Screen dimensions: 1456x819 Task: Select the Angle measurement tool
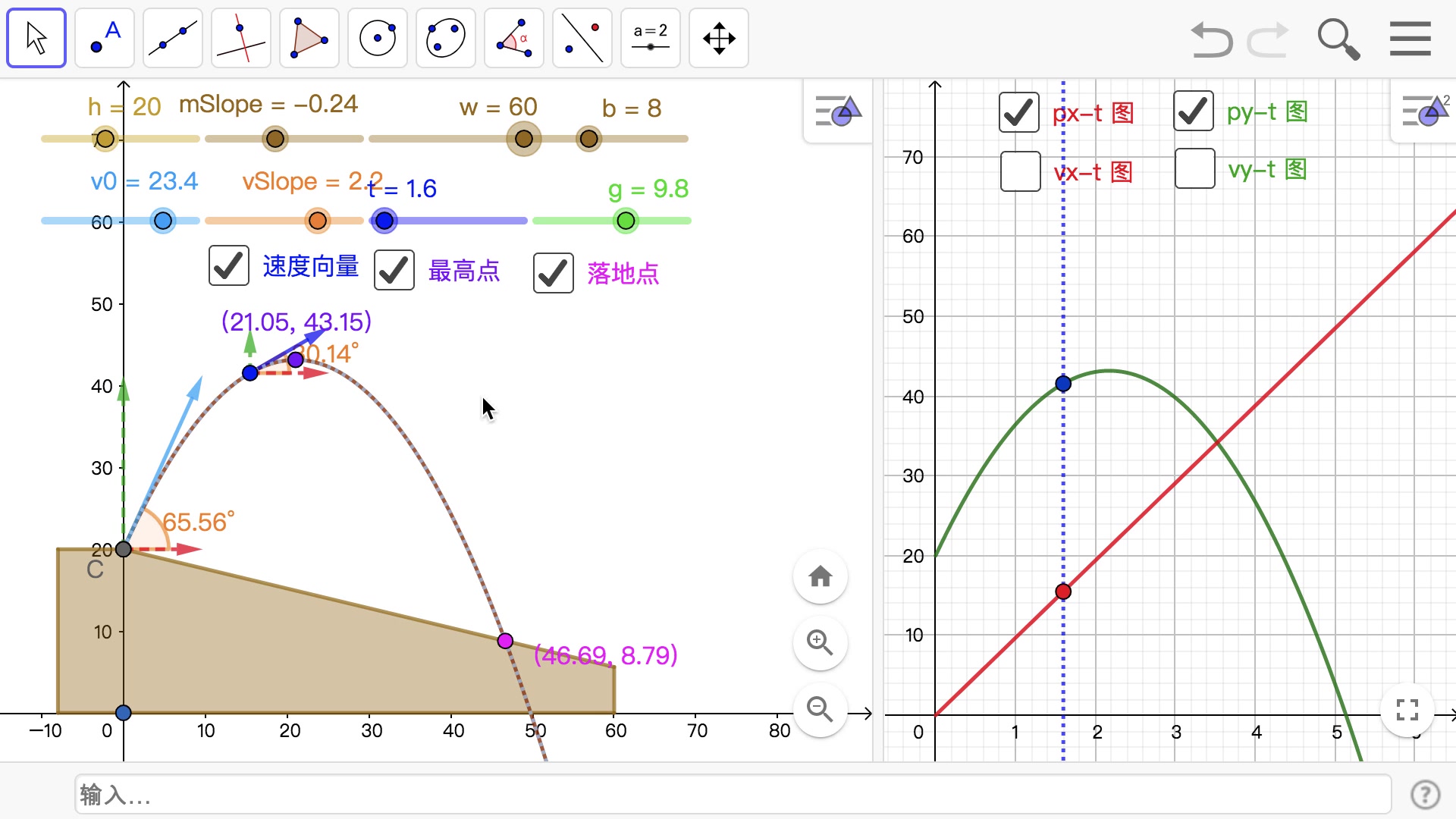coord(513,37)
